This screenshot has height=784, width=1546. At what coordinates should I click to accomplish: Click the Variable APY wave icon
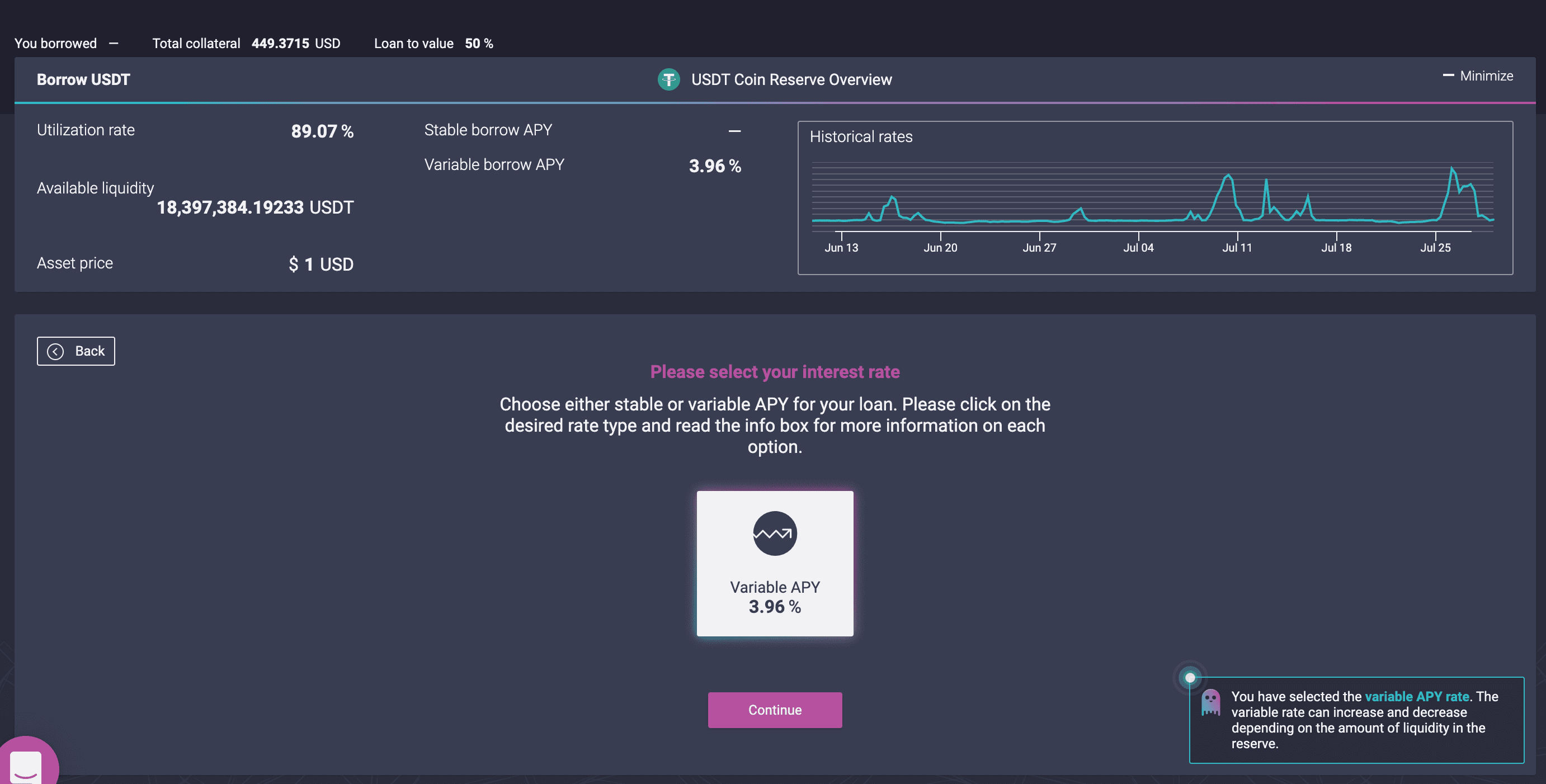click(x=775, y=533)
